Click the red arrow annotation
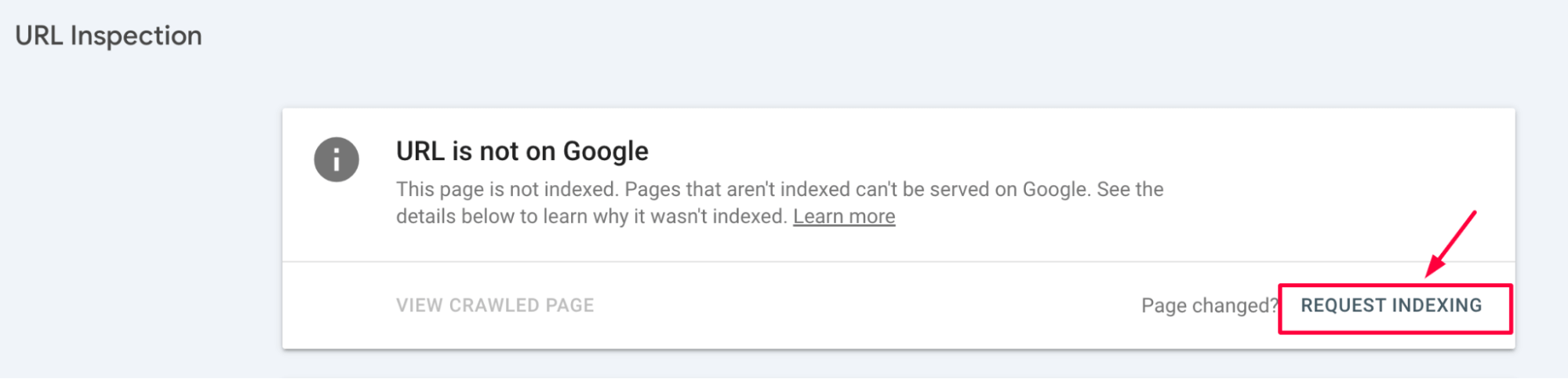The image size is (1568, 379). (1451, 243)
